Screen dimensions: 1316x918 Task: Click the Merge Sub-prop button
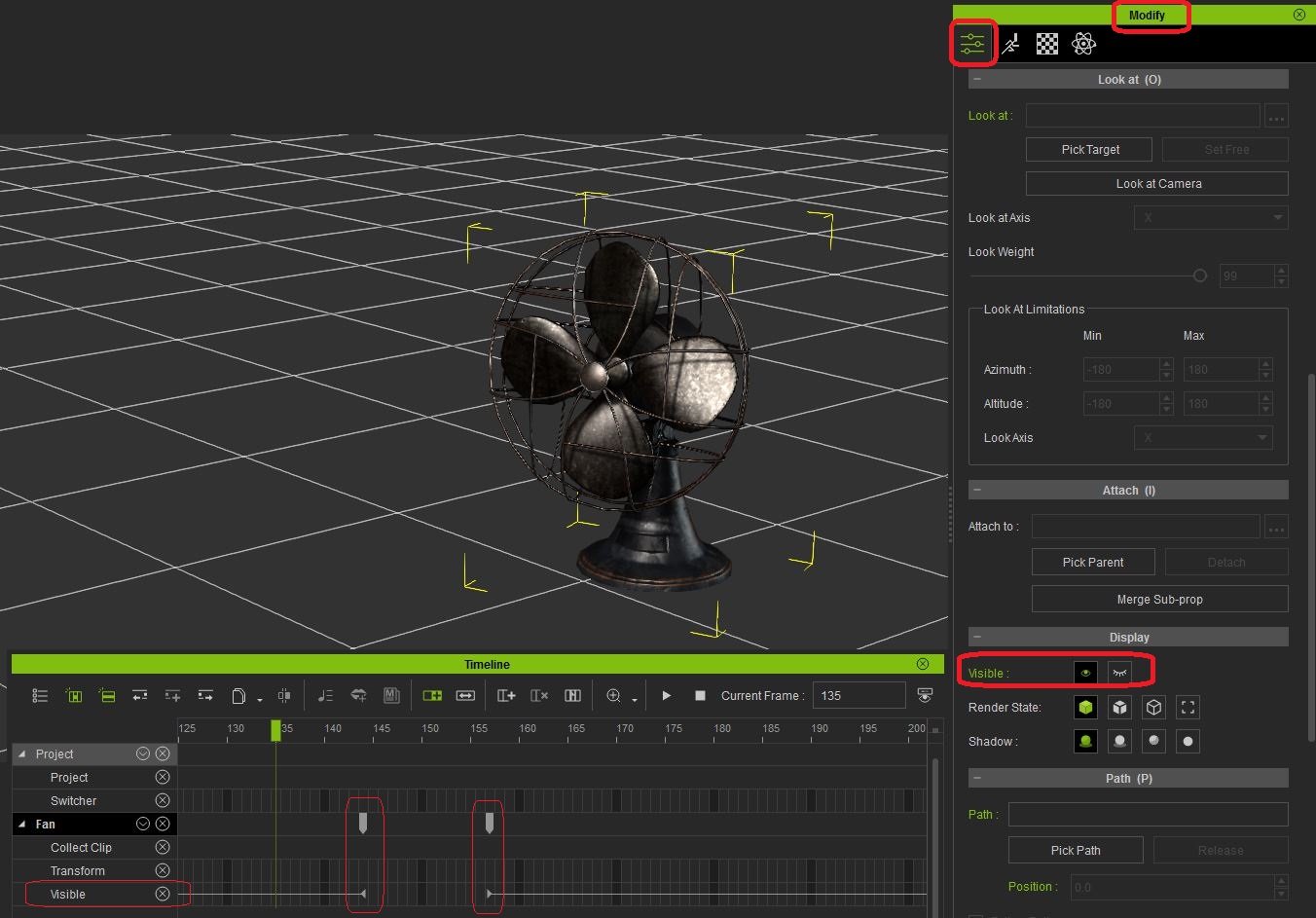(x=1159, y=599)
